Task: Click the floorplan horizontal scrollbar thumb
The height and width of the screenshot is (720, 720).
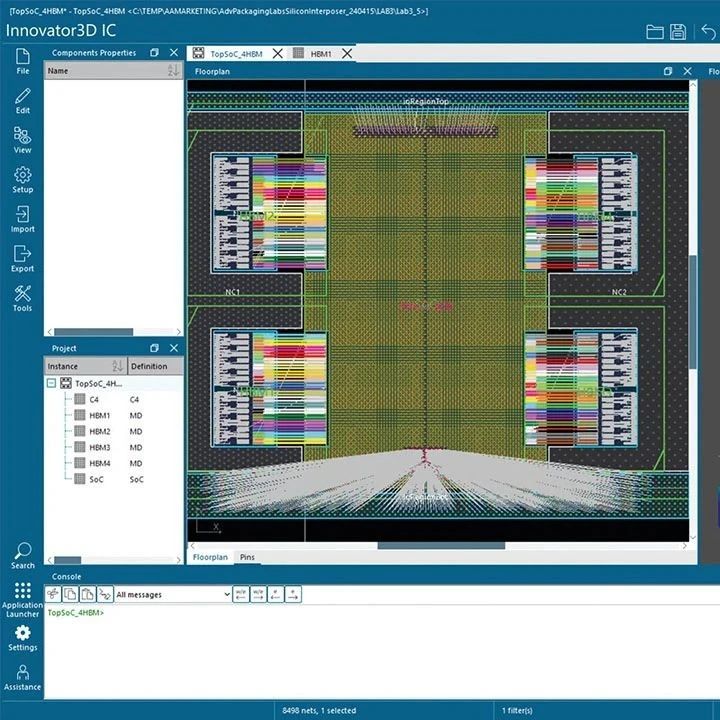Action: (x=441, y=546)
